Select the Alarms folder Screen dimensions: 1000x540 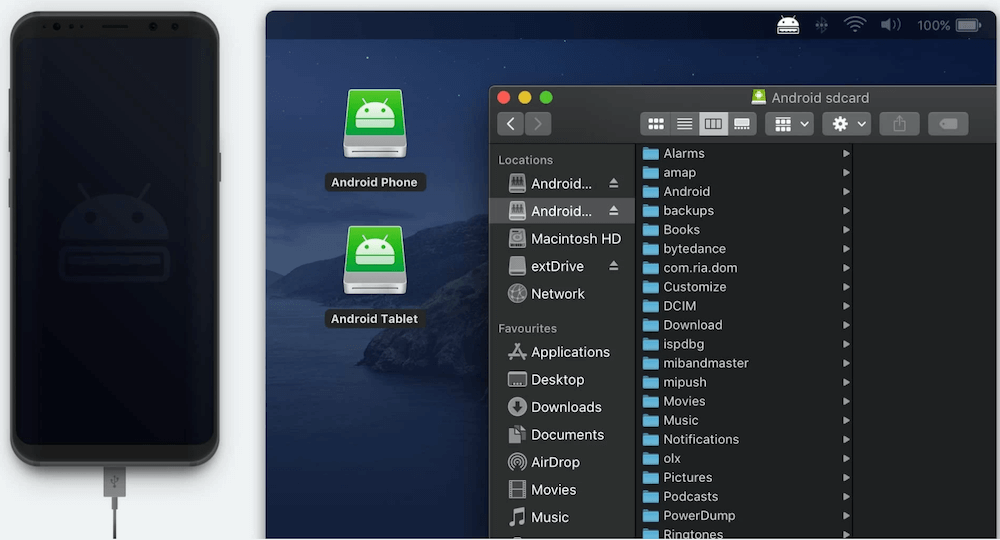click(745, 154)
